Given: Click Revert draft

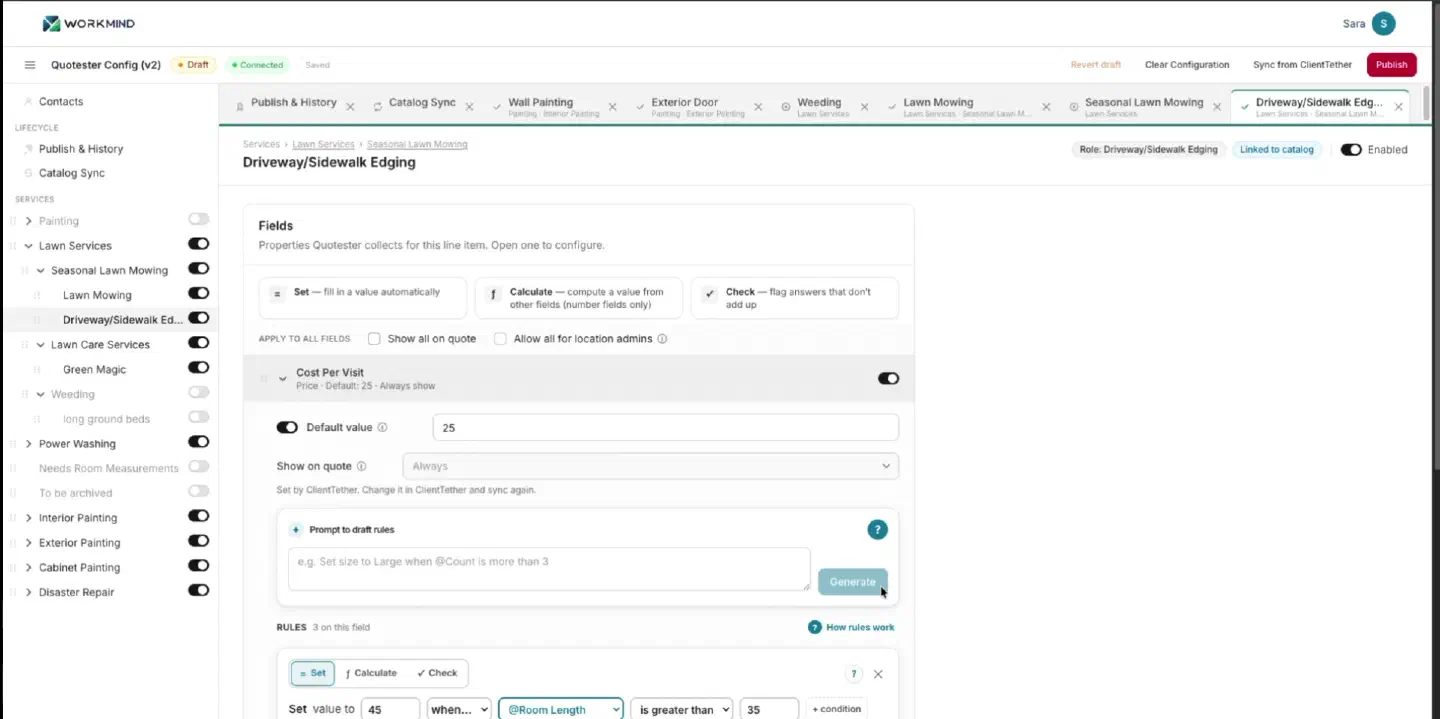Looking at the screenshot, I should pyautogui.click(x=1096, y=65).
